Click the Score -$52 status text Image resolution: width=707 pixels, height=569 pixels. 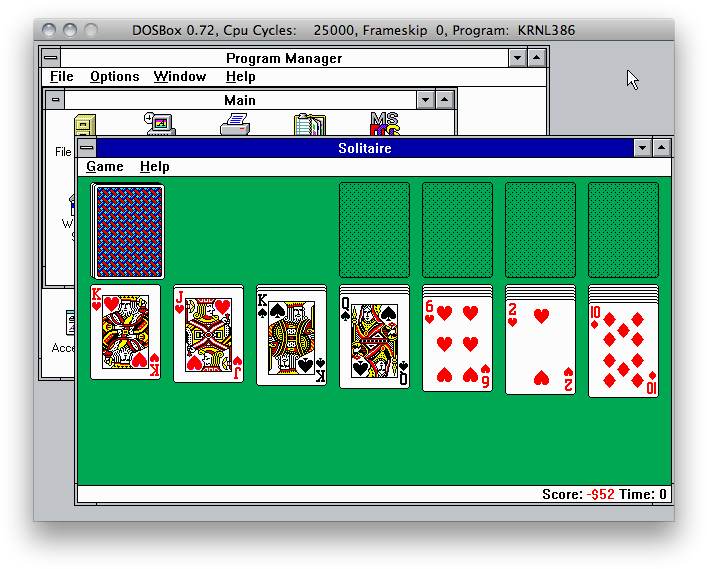(x=578, y=494)
